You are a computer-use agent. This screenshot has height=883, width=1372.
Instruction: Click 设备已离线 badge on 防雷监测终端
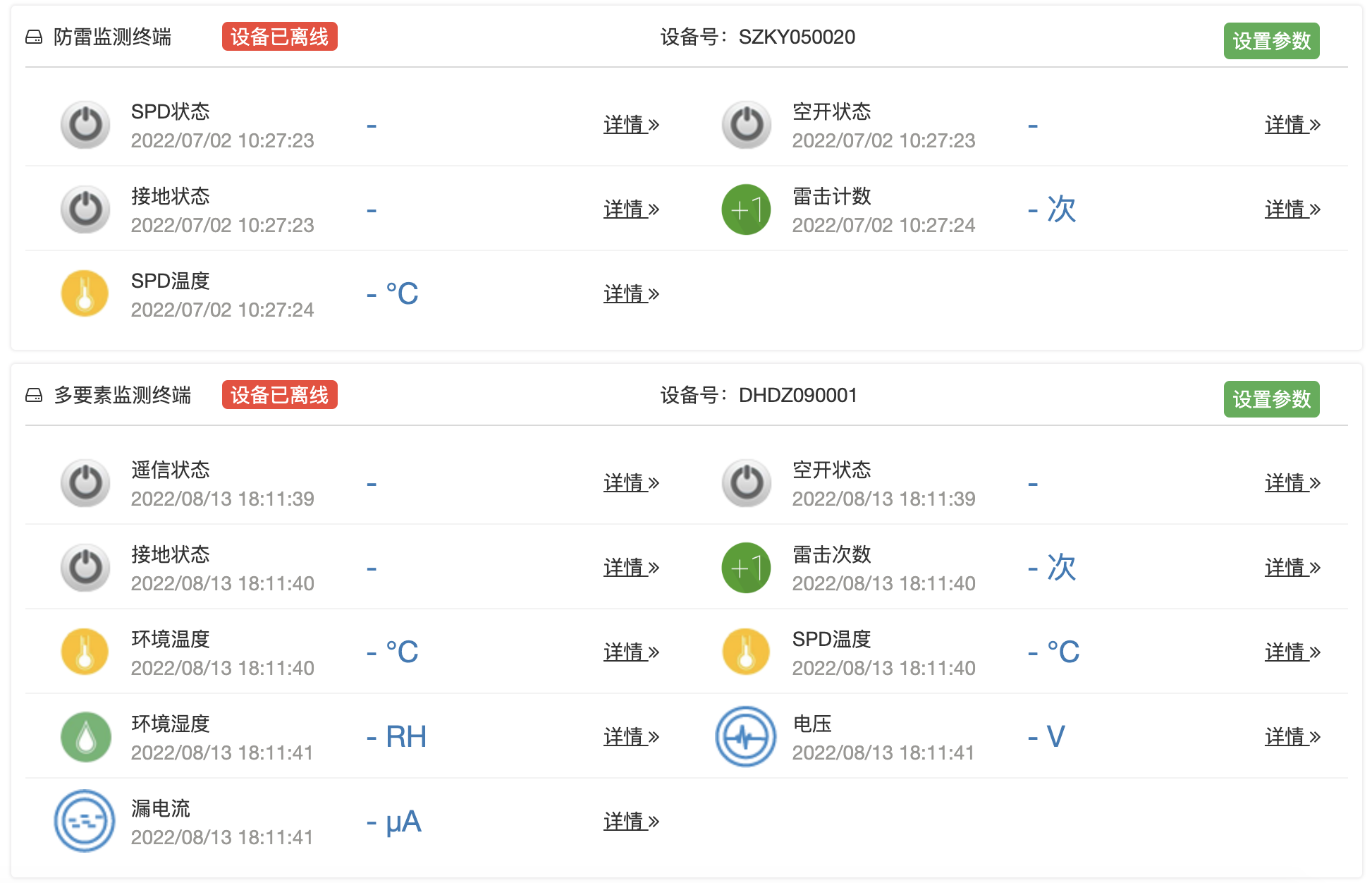(x=280, y=37)
